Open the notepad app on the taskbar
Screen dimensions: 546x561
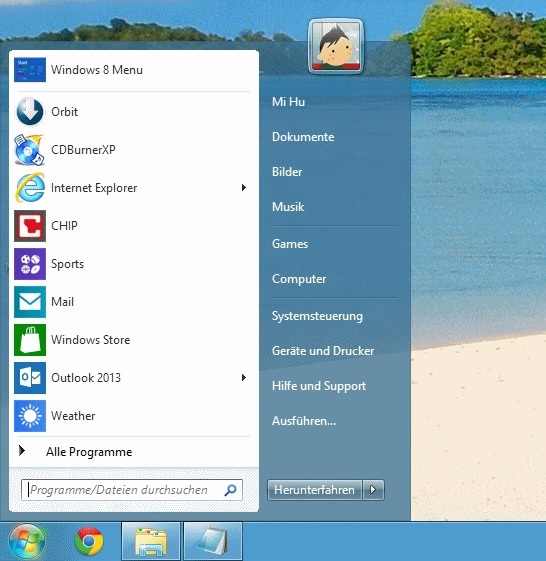(x=213, y=541)
